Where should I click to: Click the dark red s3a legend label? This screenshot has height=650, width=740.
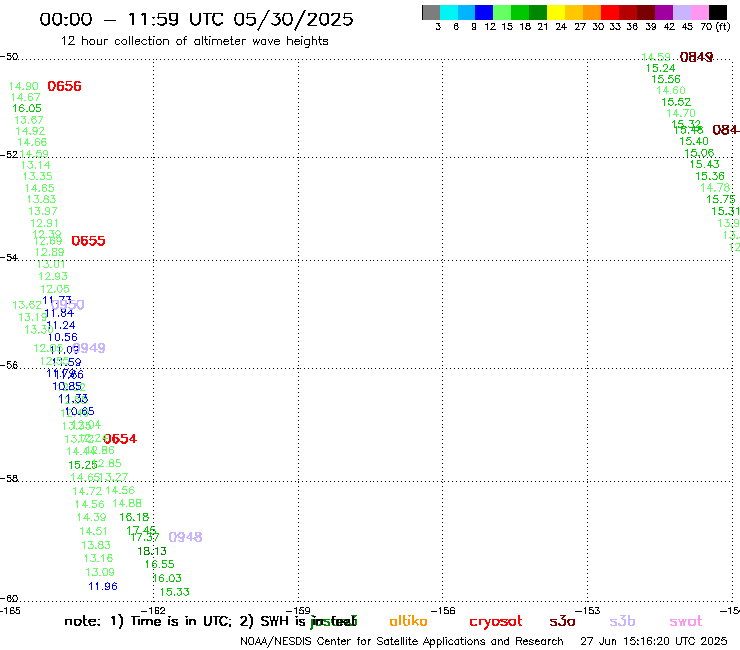pyautogui.click(x=562, y=621)
